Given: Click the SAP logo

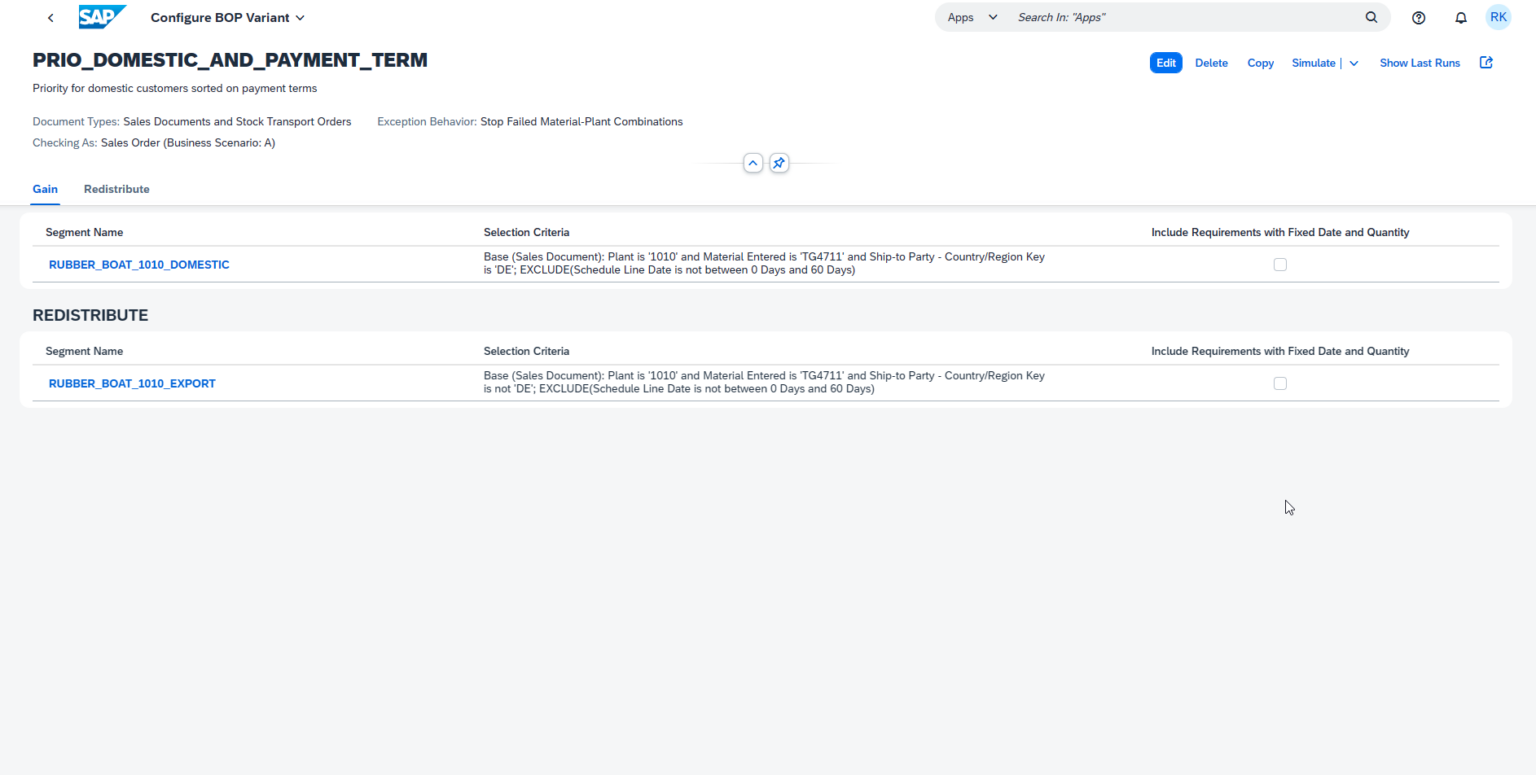Looking at the screenshot, I should pos(101,16).
